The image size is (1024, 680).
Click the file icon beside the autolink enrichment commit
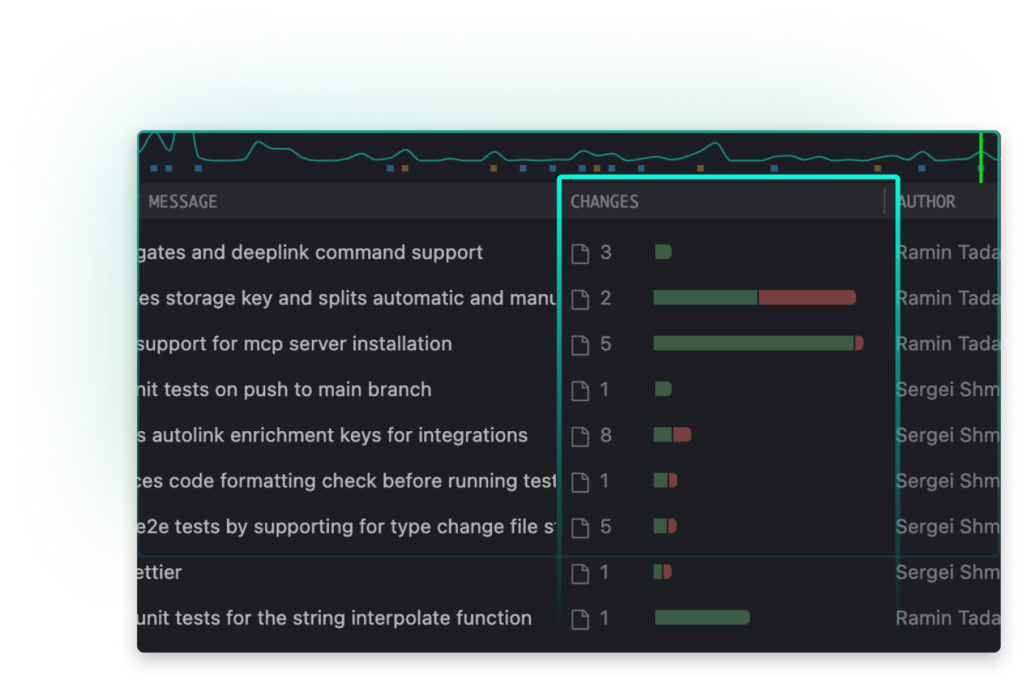(x=579, y=435)
